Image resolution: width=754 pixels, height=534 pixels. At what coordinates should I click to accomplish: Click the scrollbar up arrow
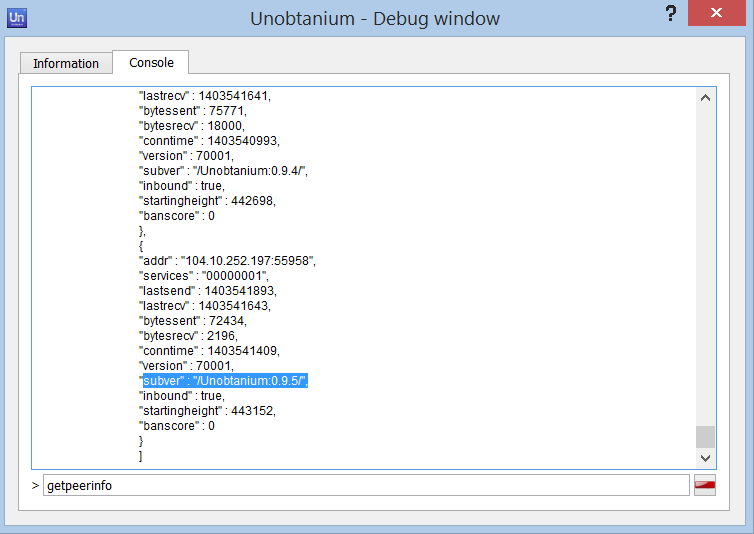tap(705, 98)
